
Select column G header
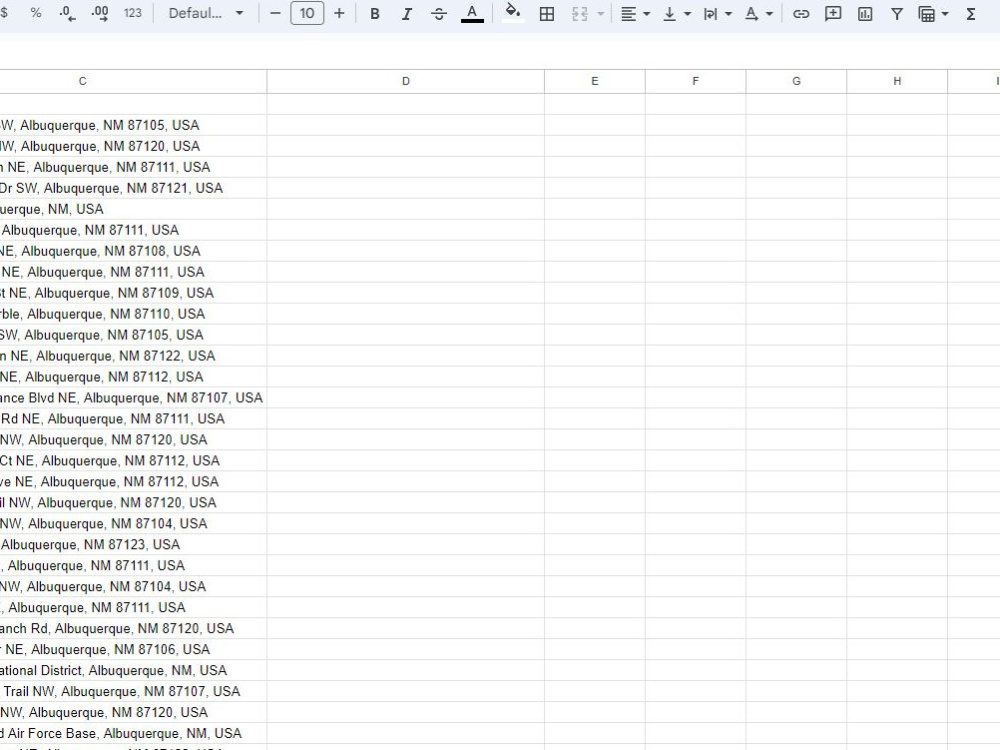point(796,81)
